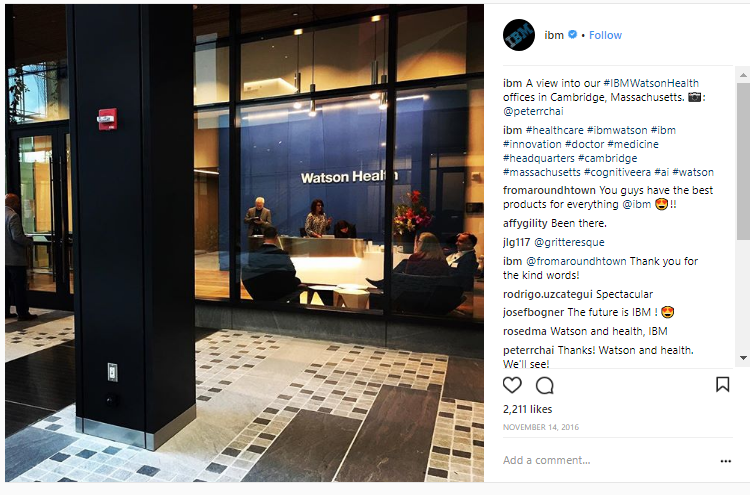Open the IBM profile avatar
The width and height of the screenshot is (750, 495).
click(519, 35)
